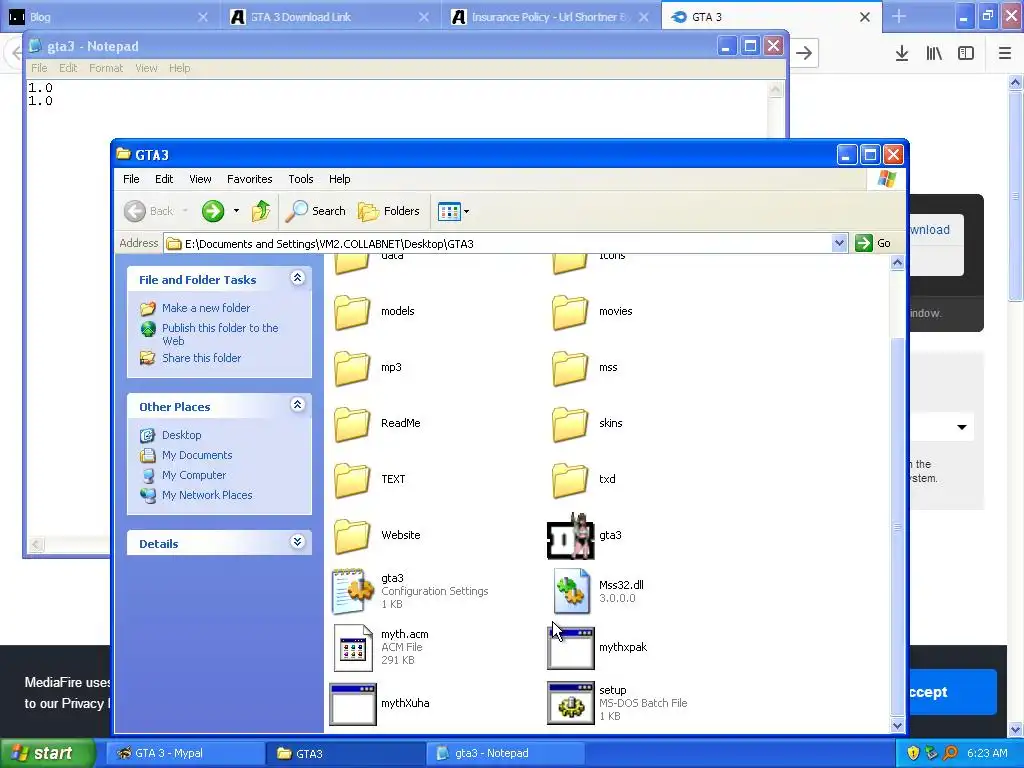Expand the Address bar dropdown

[x=840, y=244]
